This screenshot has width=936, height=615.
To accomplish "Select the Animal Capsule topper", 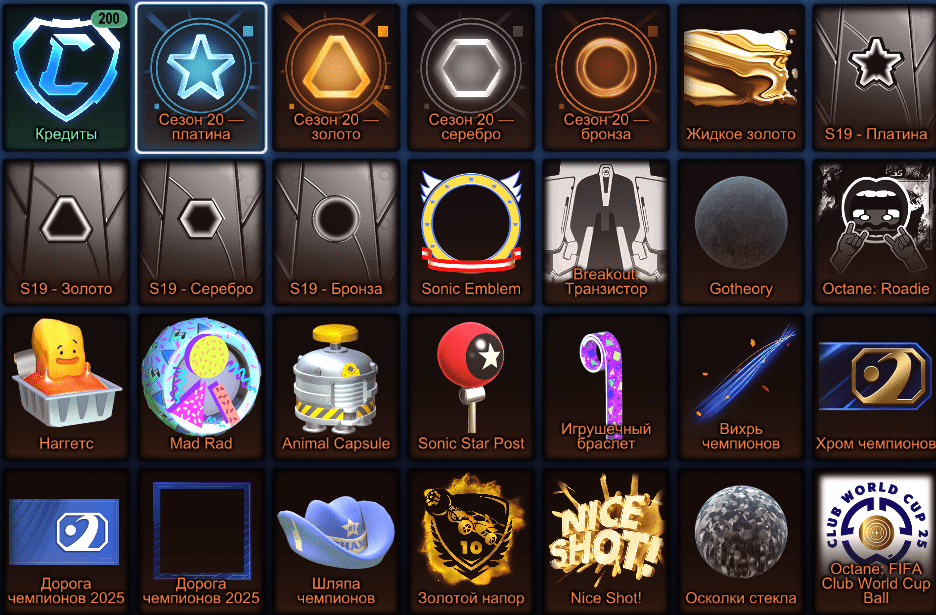I will [336, 387].
